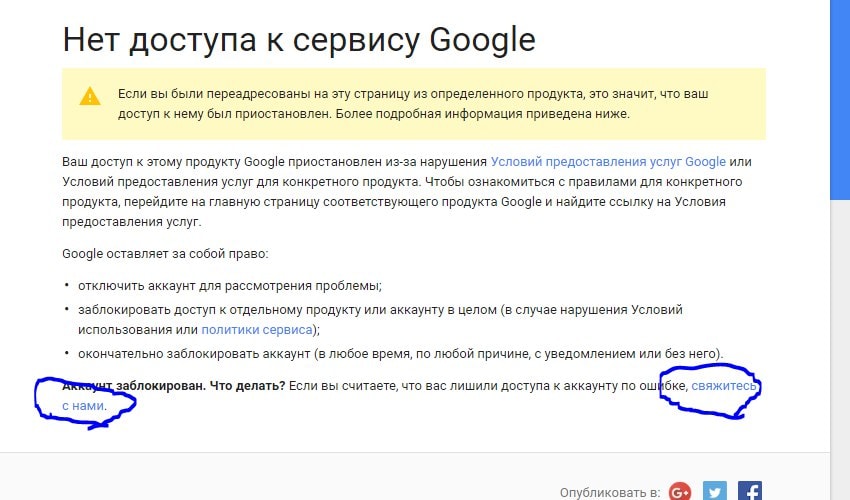
Task: Follow the свяжитесь link
Action: (724, 386)
